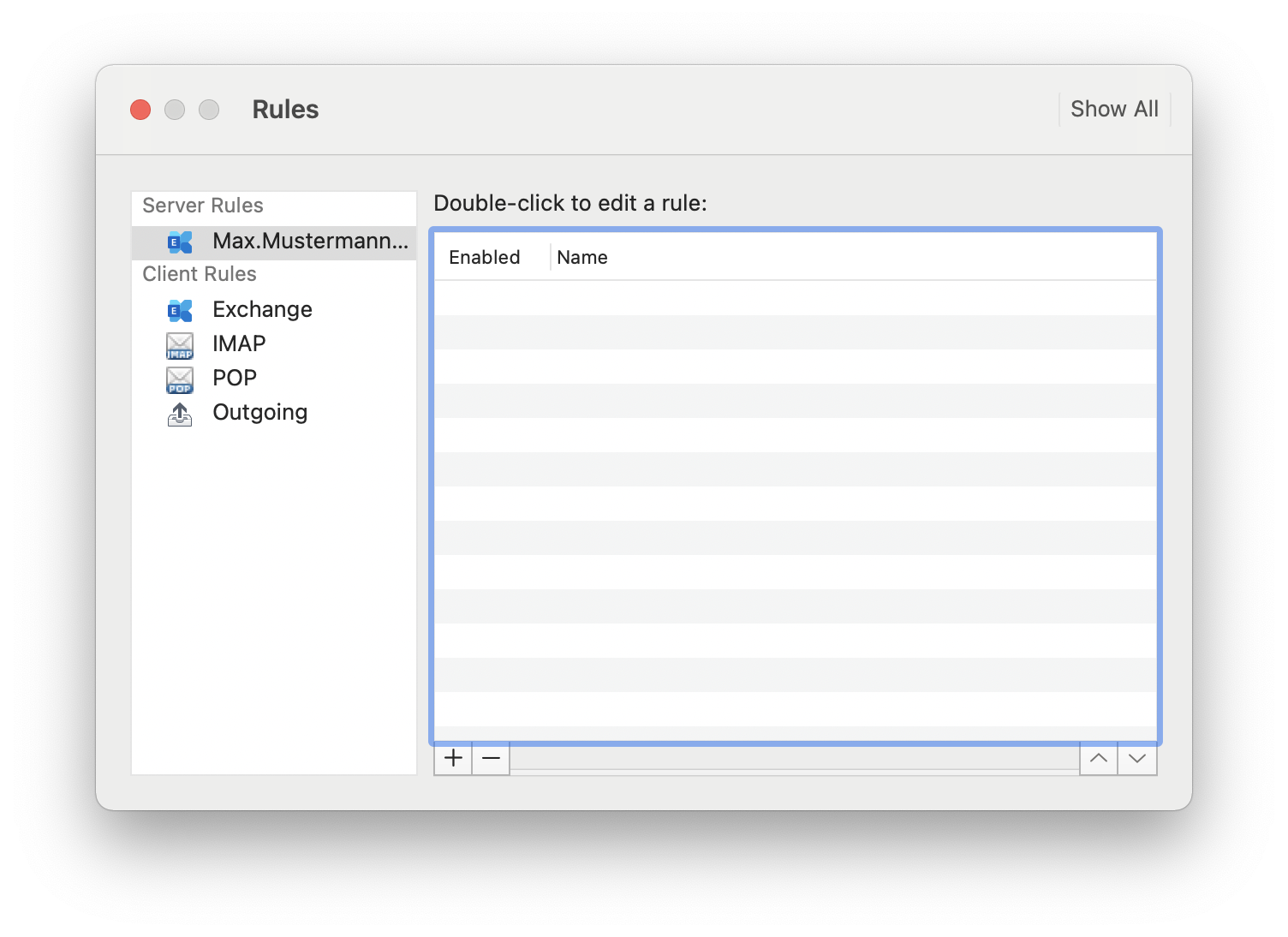1288x937 pixels.
Task: Click the up arrow to reorder rules
Action: pos(1099,758)
